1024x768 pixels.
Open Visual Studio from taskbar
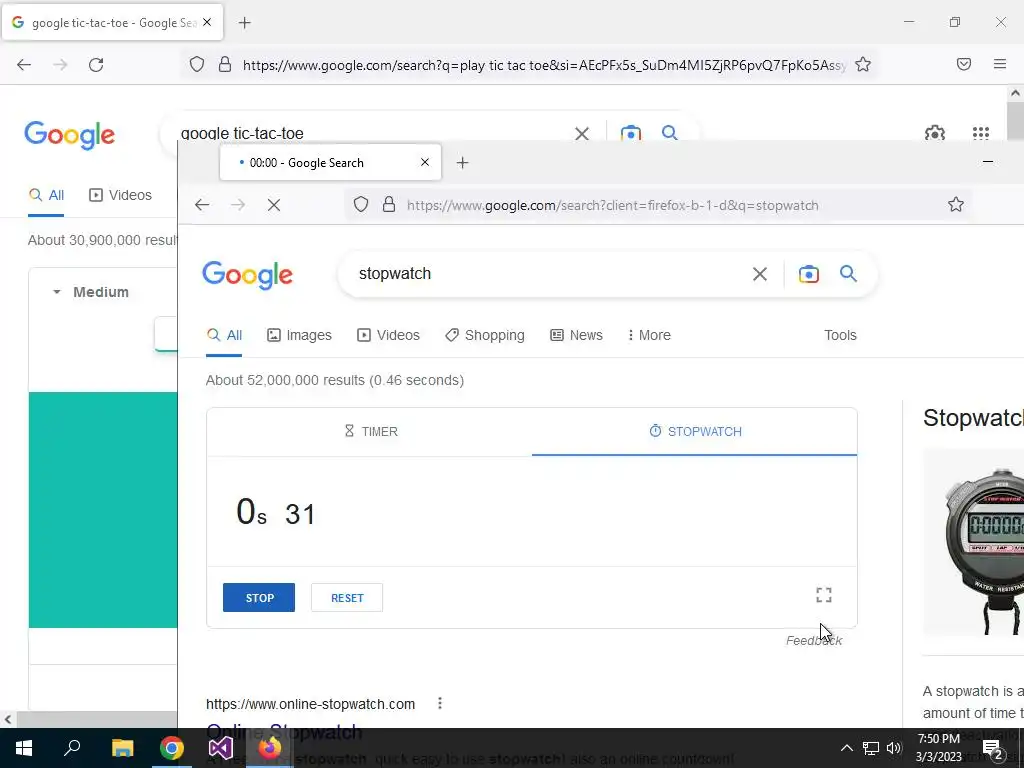click(221, 748)
